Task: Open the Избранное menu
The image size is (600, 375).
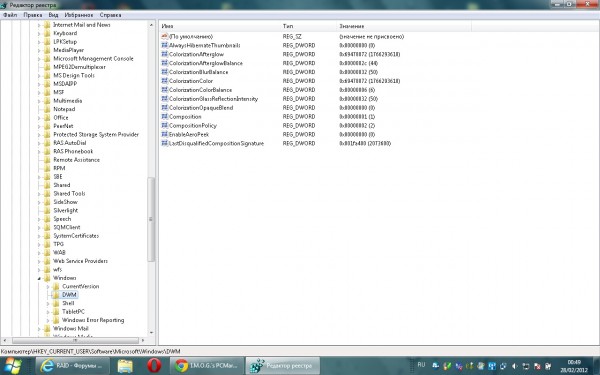Action: pos(78,15)
